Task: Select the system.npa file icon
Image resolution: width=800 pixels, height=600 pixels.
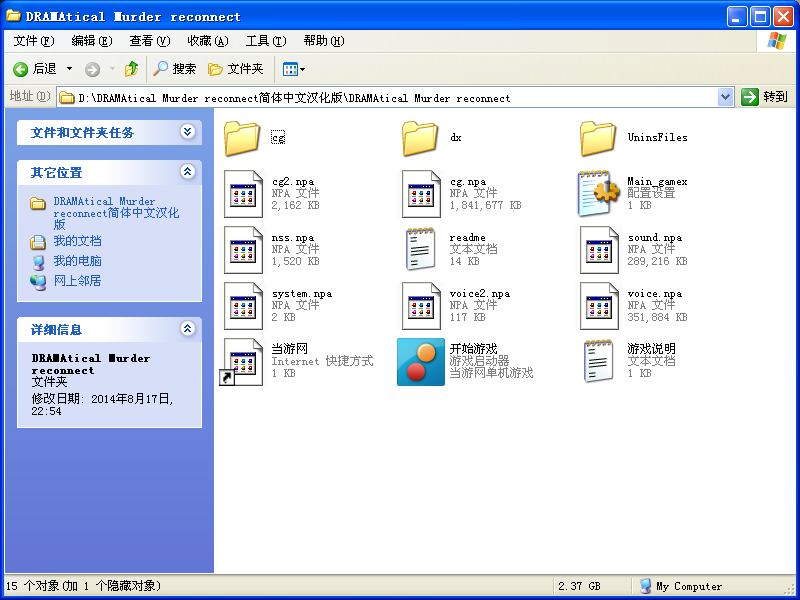Action: point(243,306)
